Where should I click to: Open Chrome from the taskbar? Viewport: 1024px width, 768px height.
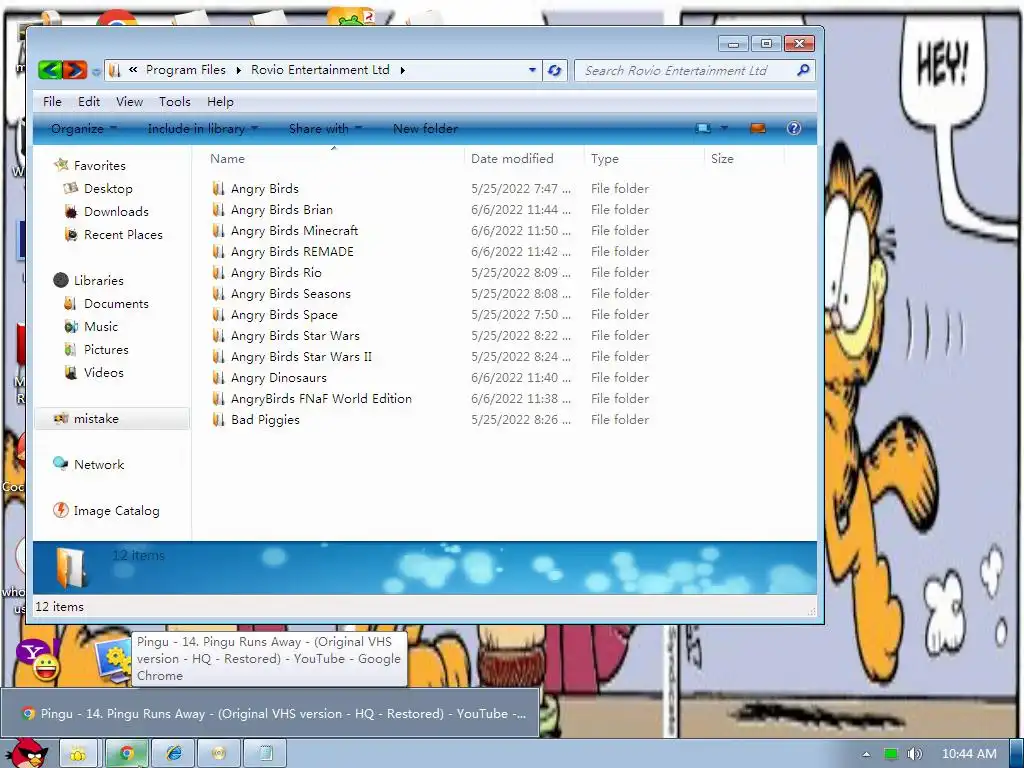coord(127,754)
